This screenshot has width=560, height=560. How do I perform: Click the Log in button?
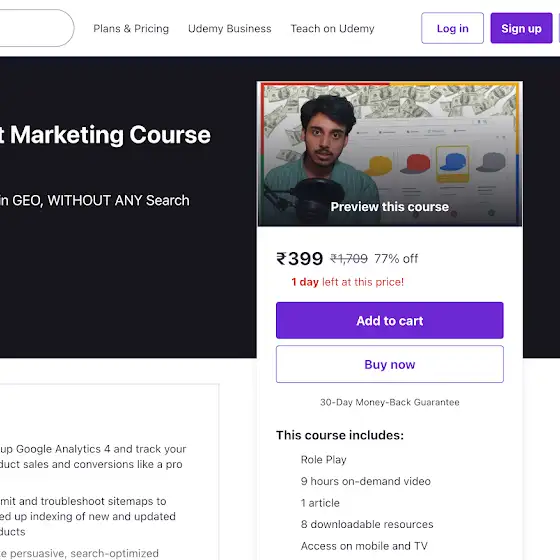coord(452,28)
